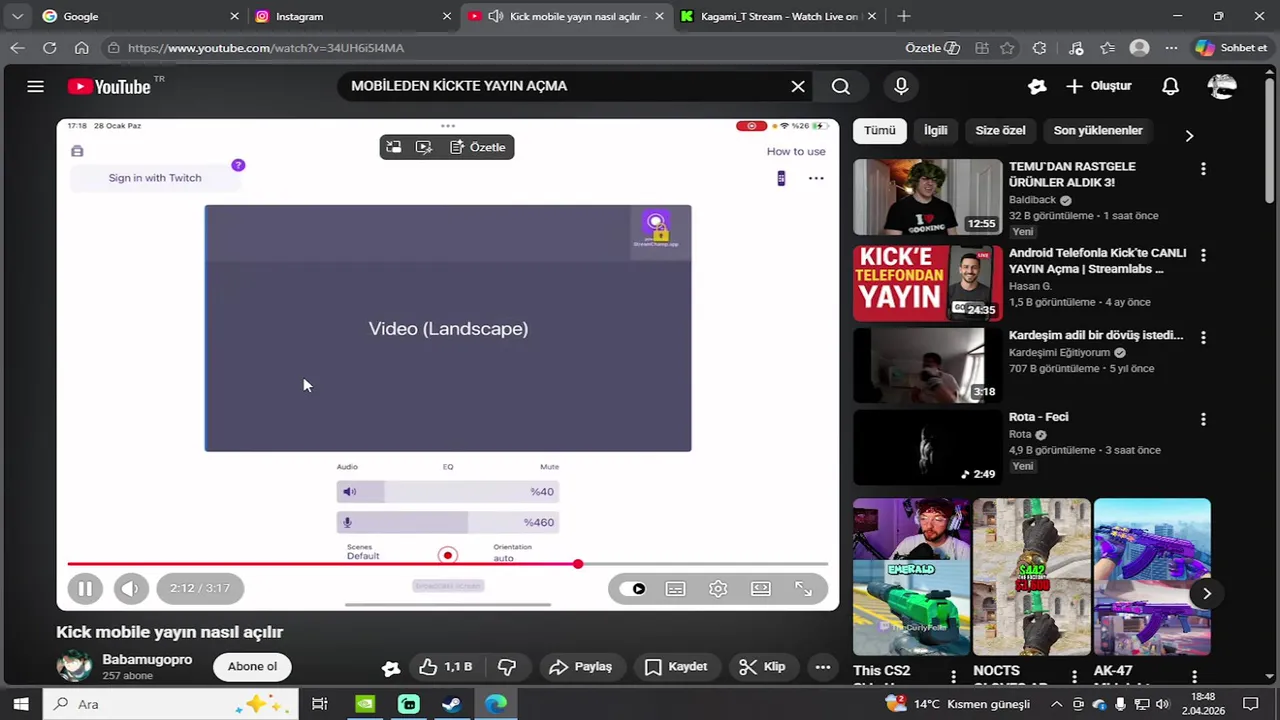1280x720 pixels.
Task: Show more filter chips with right arrow
Action: click(1189, 135)
